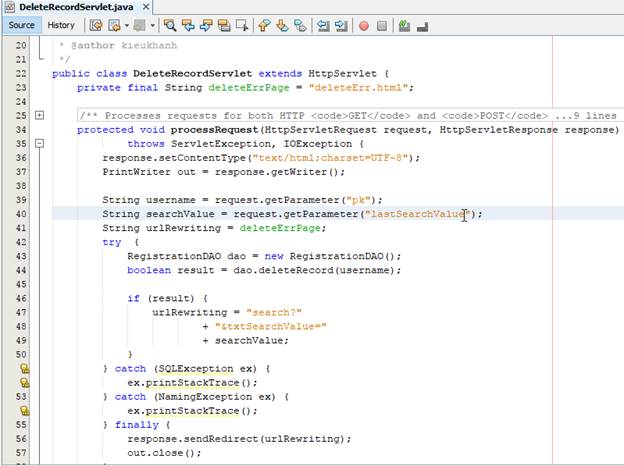Click deleteErrPage reference on line 41

(280, 228)
